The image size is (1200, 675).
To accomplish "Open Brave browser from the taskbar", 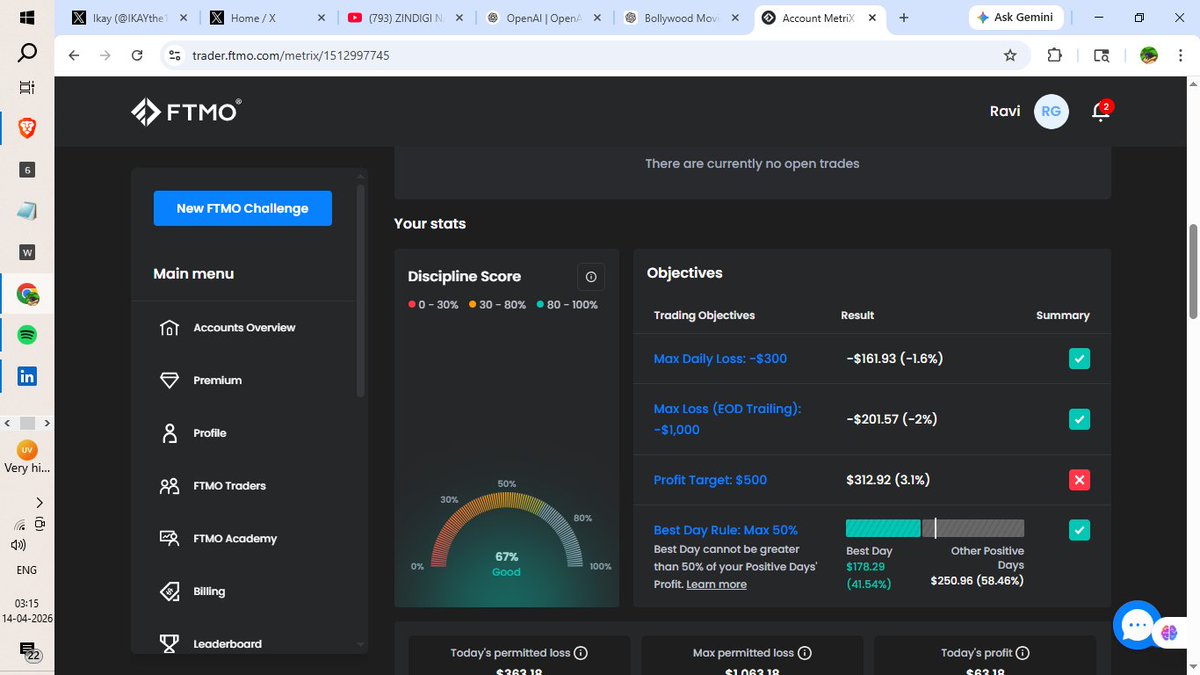I will [x=27, y=127].
